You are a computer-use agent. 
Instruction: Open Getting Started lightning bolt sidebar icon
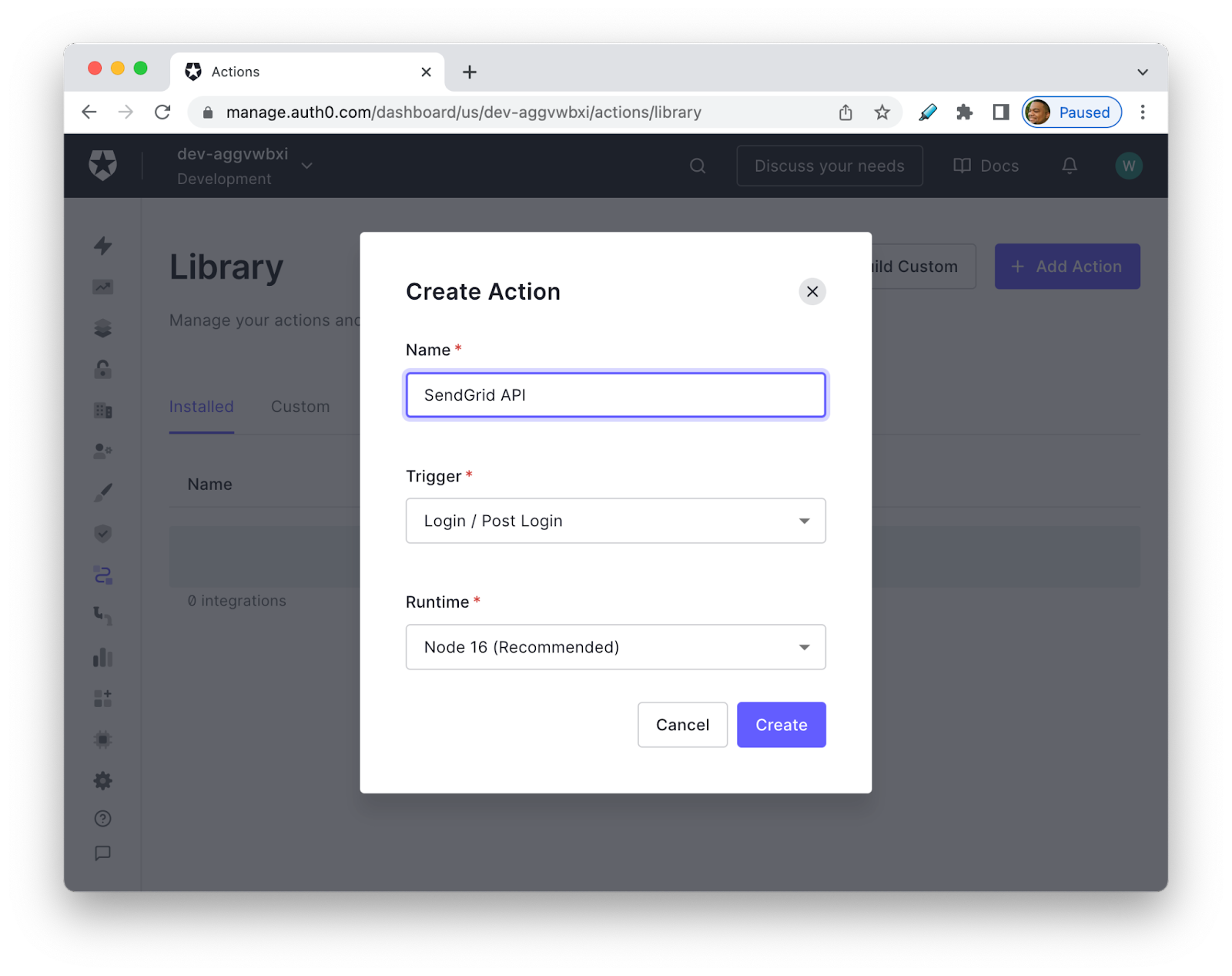click(102, 246)
